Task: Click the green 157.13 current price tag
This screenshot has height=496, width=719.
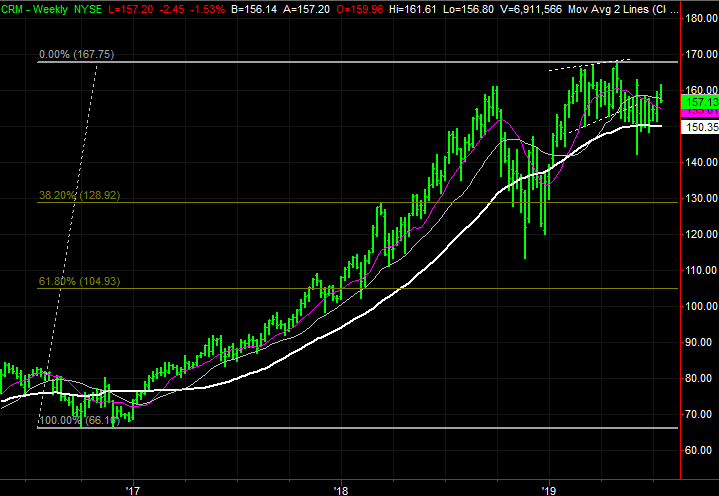Action: click(700, 102)
